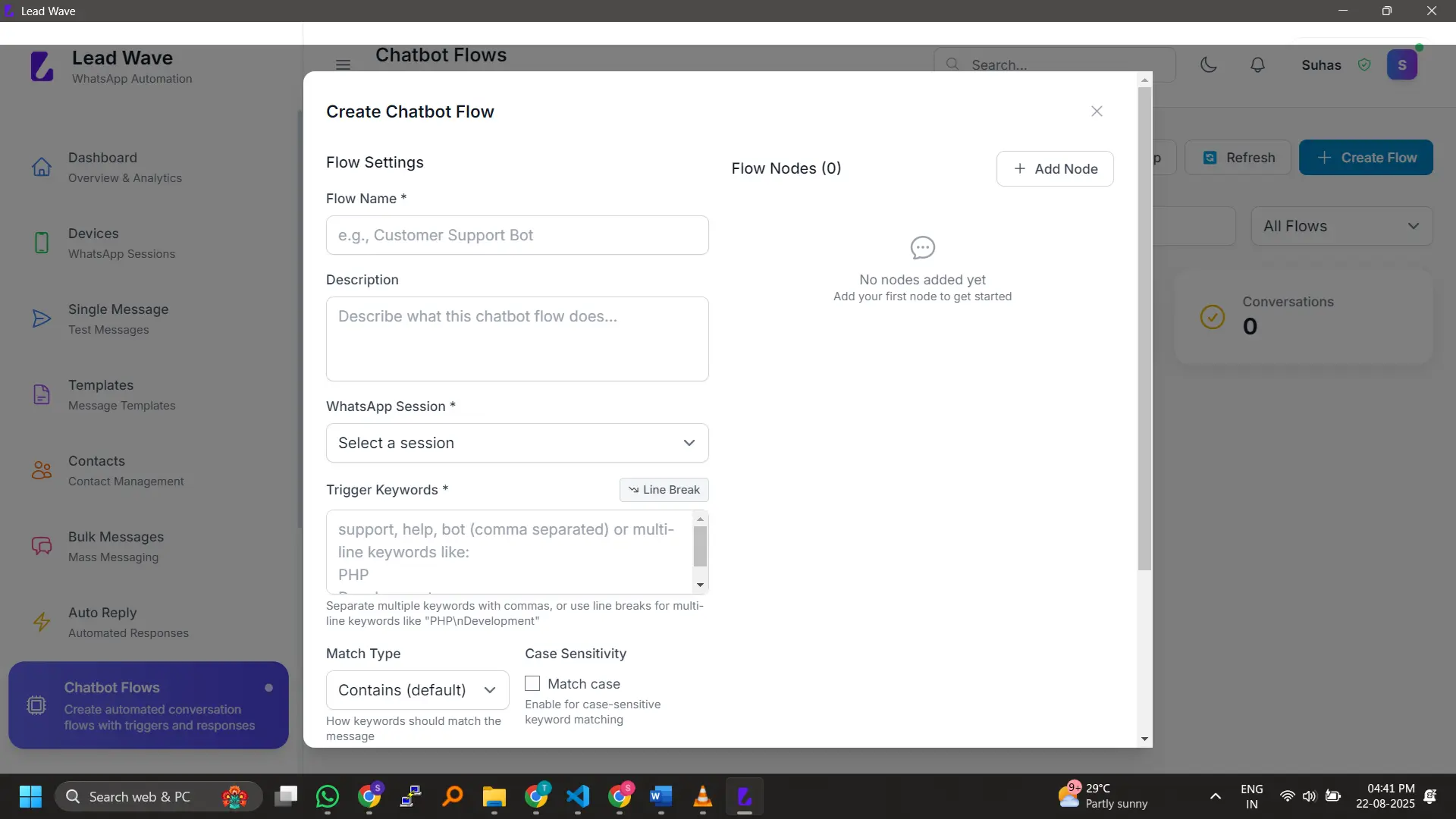
Task: Click the dialog scrollbar down arrow
Action: (x=1144, y=739)
